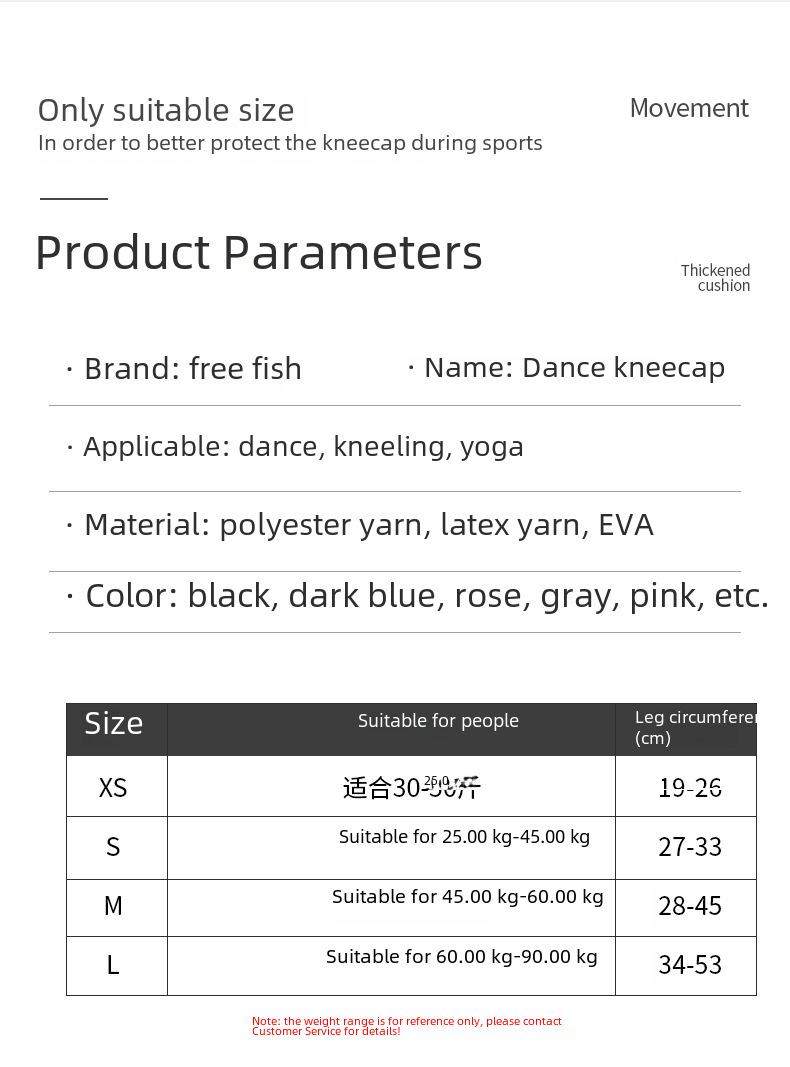Select the M size cell
The height and width of the screenshot is (1067, 790).
click(113, 906)
